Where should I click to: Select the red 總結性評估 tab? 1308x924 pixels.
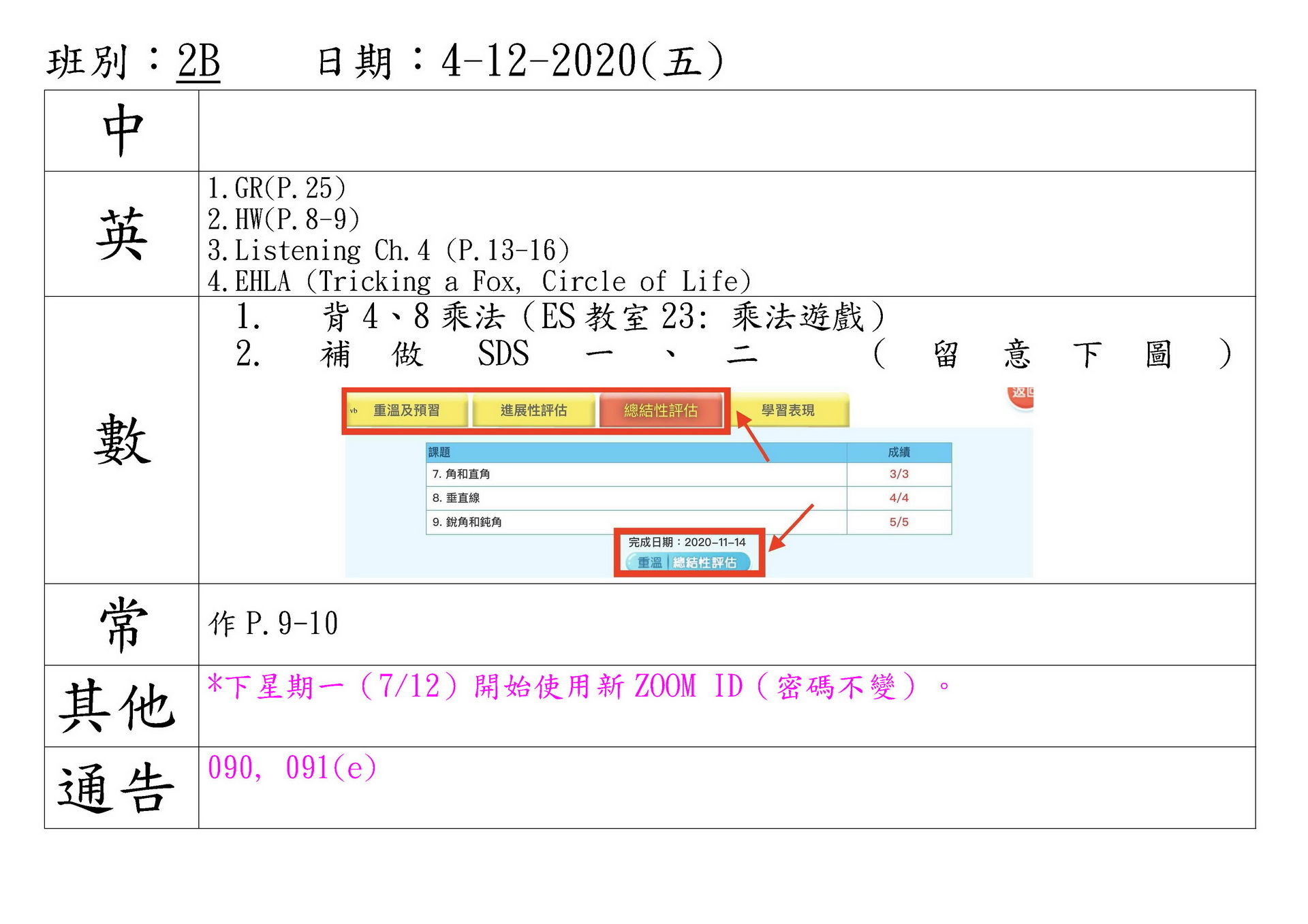[x=660, y=411]
